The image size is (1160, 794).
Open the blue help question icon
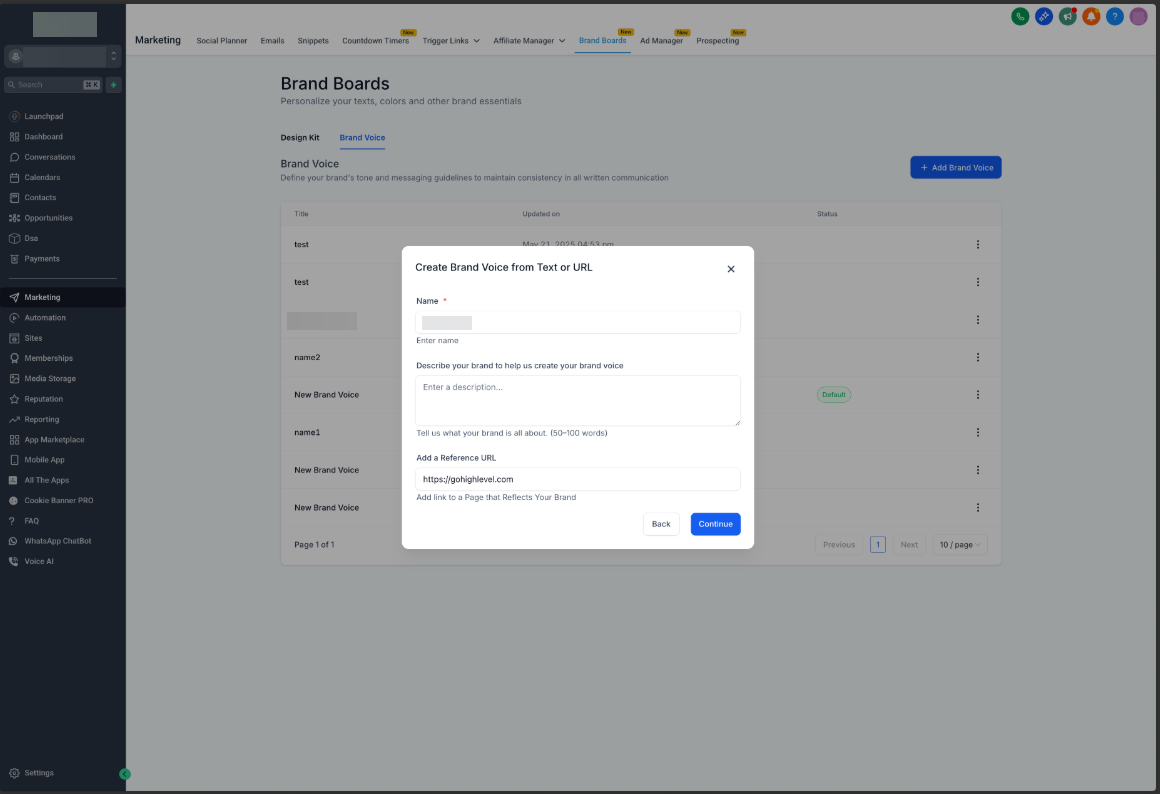pyautogui.click(x=1115, y=16)
